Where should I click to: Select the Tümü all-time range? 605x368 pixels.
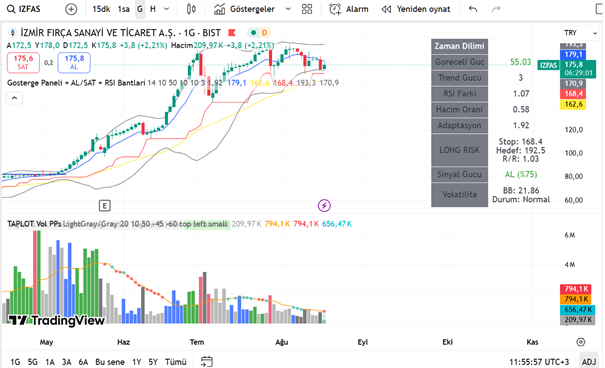tap(176, 362)
